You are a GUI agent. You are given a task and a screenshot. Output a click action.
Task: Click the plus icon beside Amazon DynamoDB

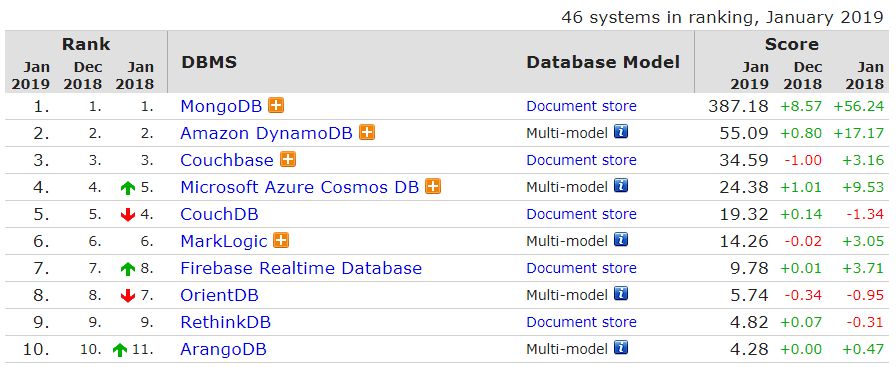367,133
